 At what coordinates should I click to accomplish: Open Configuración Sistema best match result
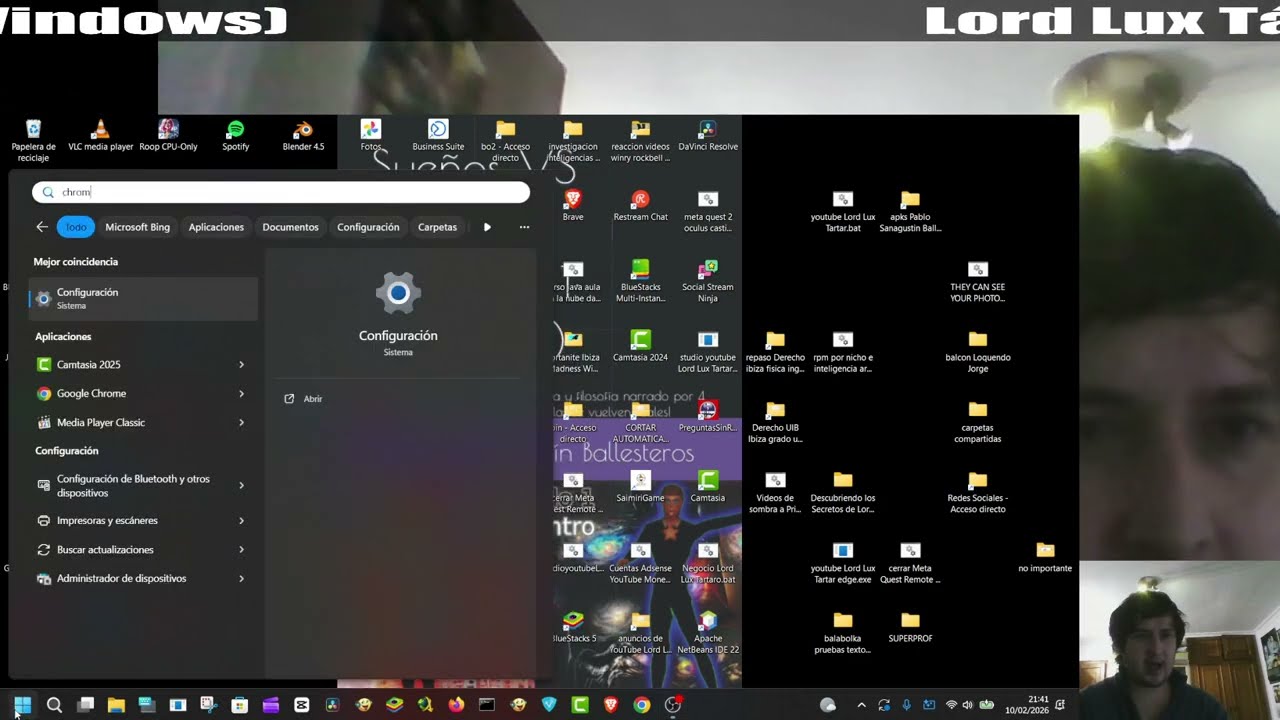143,298
